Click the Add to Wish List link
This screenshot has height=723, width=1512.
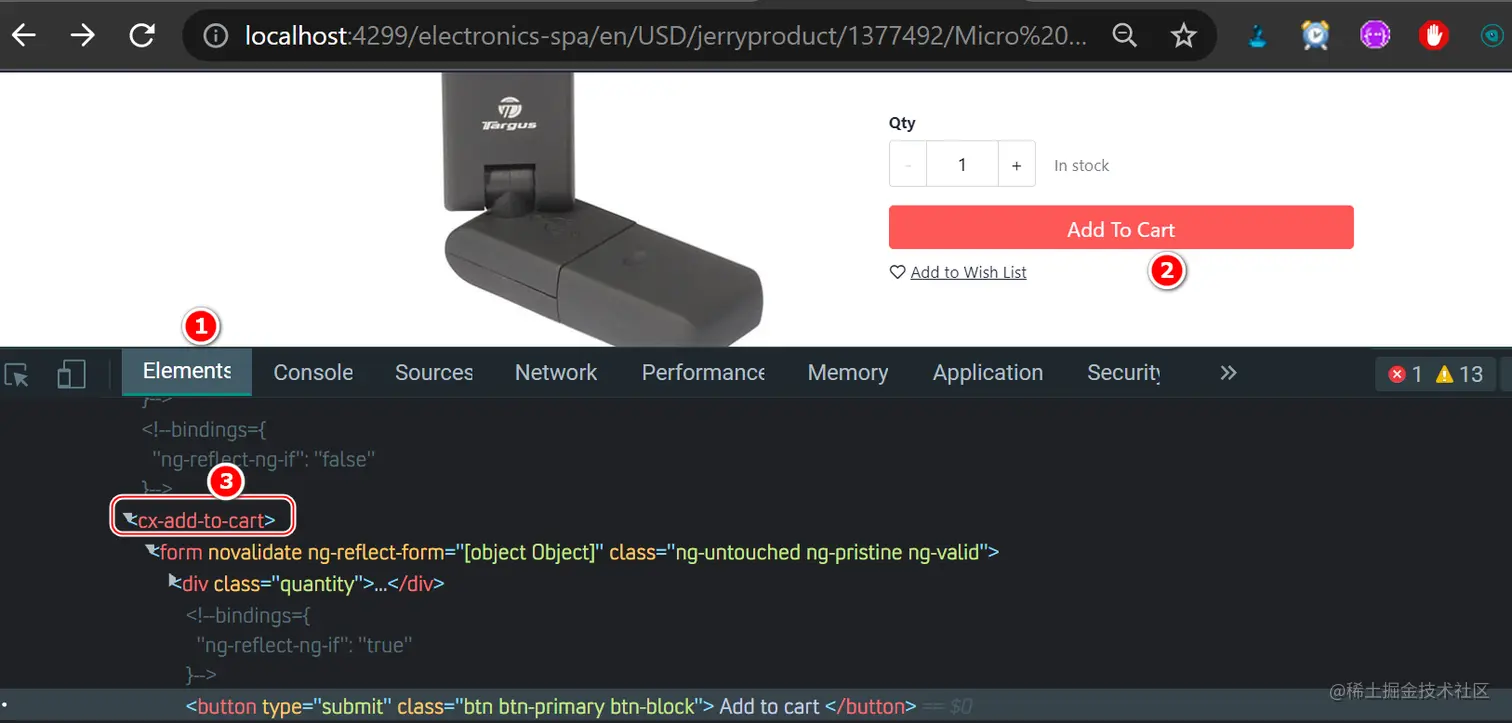[968, 272]
